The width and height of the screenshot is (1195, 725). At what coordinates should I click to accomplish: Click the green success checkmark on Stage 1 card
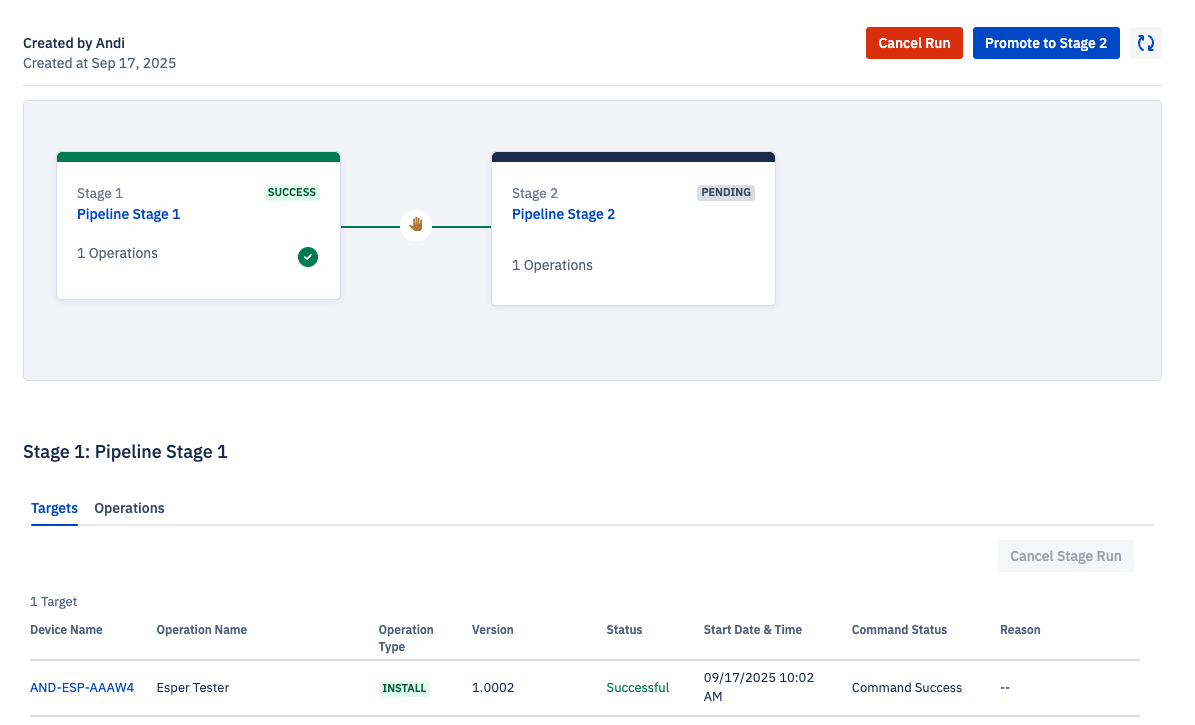308,257
